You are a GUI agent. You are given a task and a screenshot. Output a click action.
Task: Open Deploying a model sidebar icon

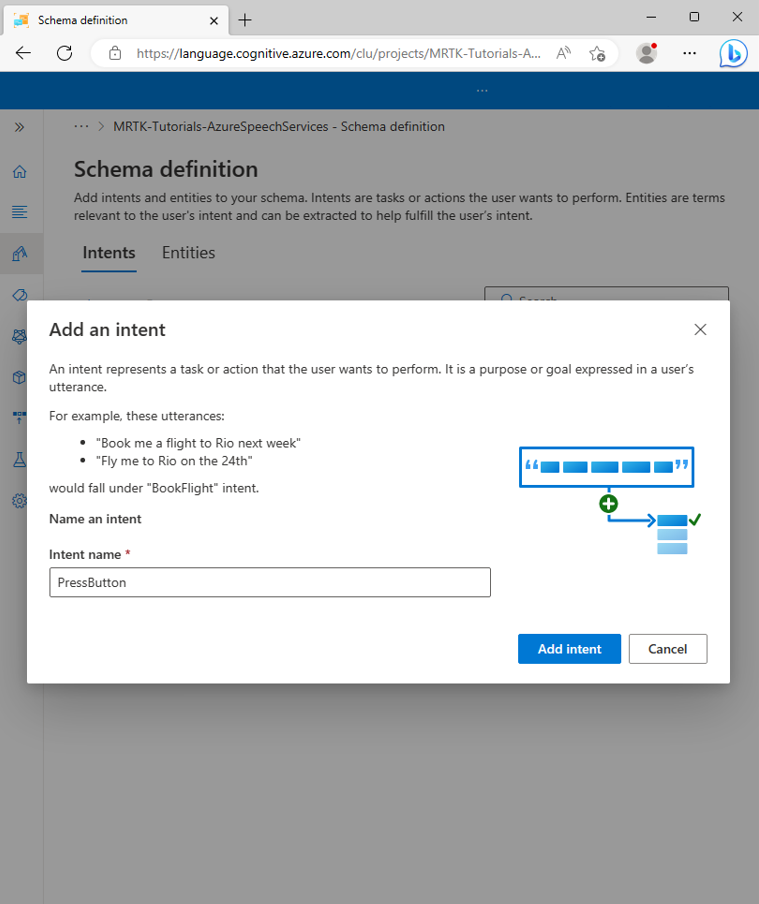[x=19, y=417]
